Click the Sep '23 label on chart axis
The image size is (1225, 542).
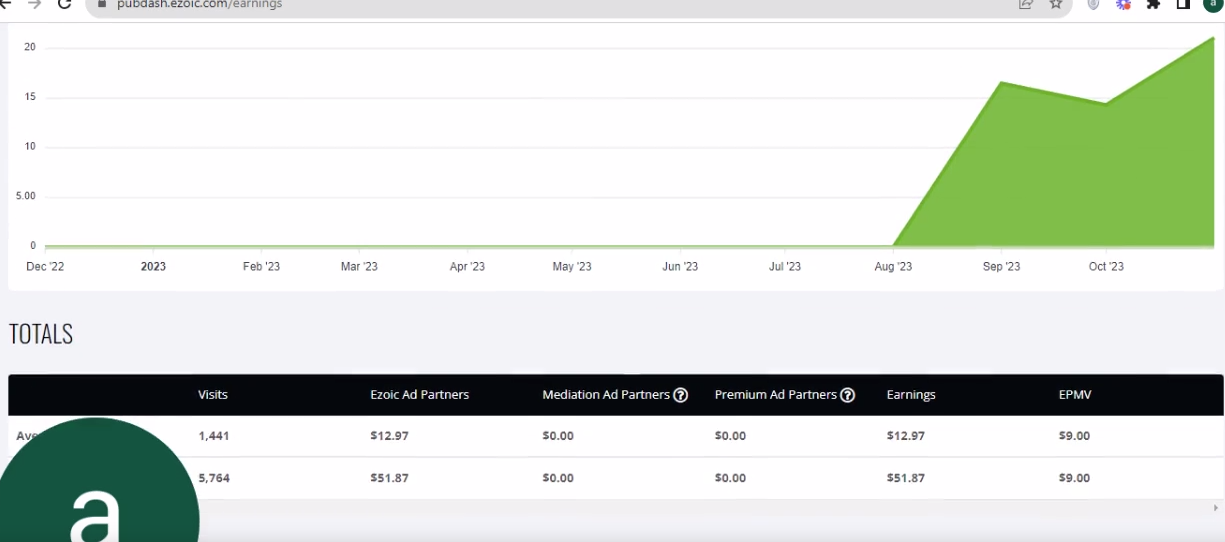(x=1001, y=267)
